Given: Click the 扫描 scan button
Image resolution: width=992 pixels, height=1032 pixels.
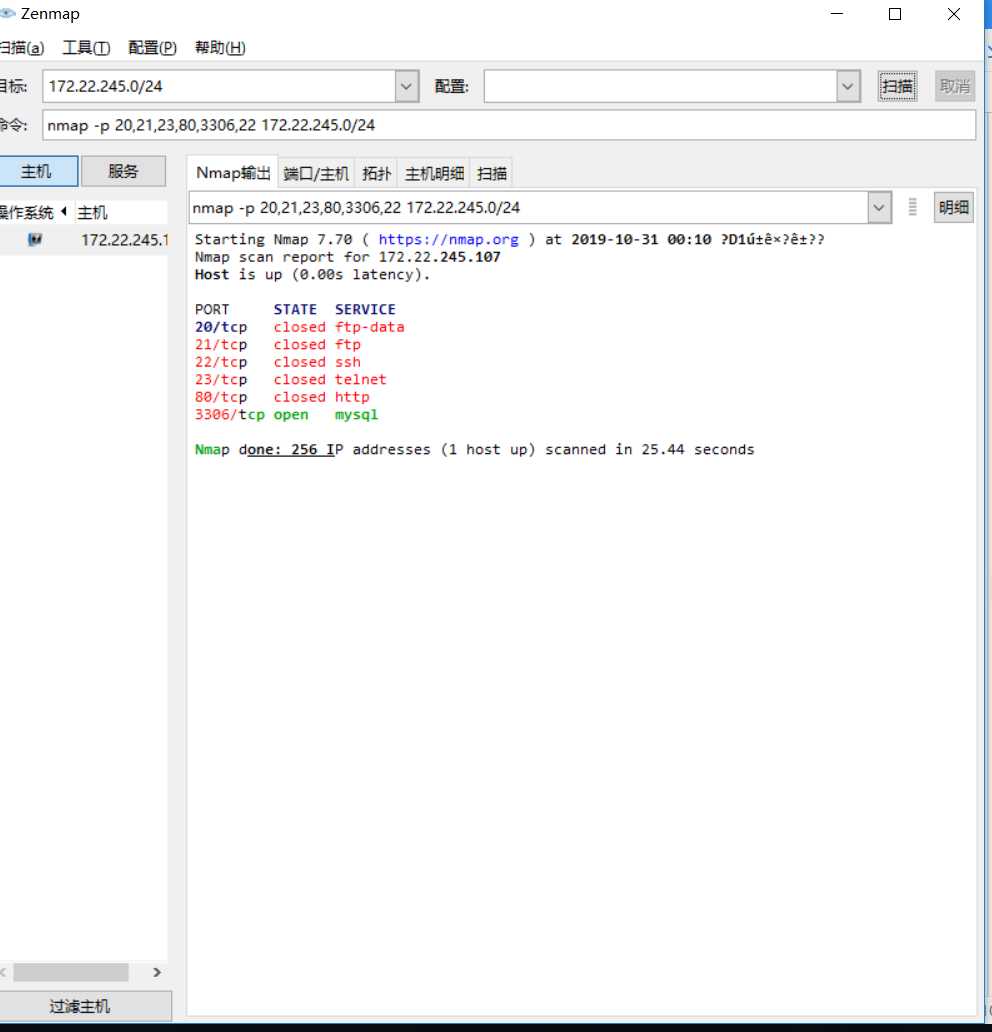Looking at the screenshot, I should (897, 86).
